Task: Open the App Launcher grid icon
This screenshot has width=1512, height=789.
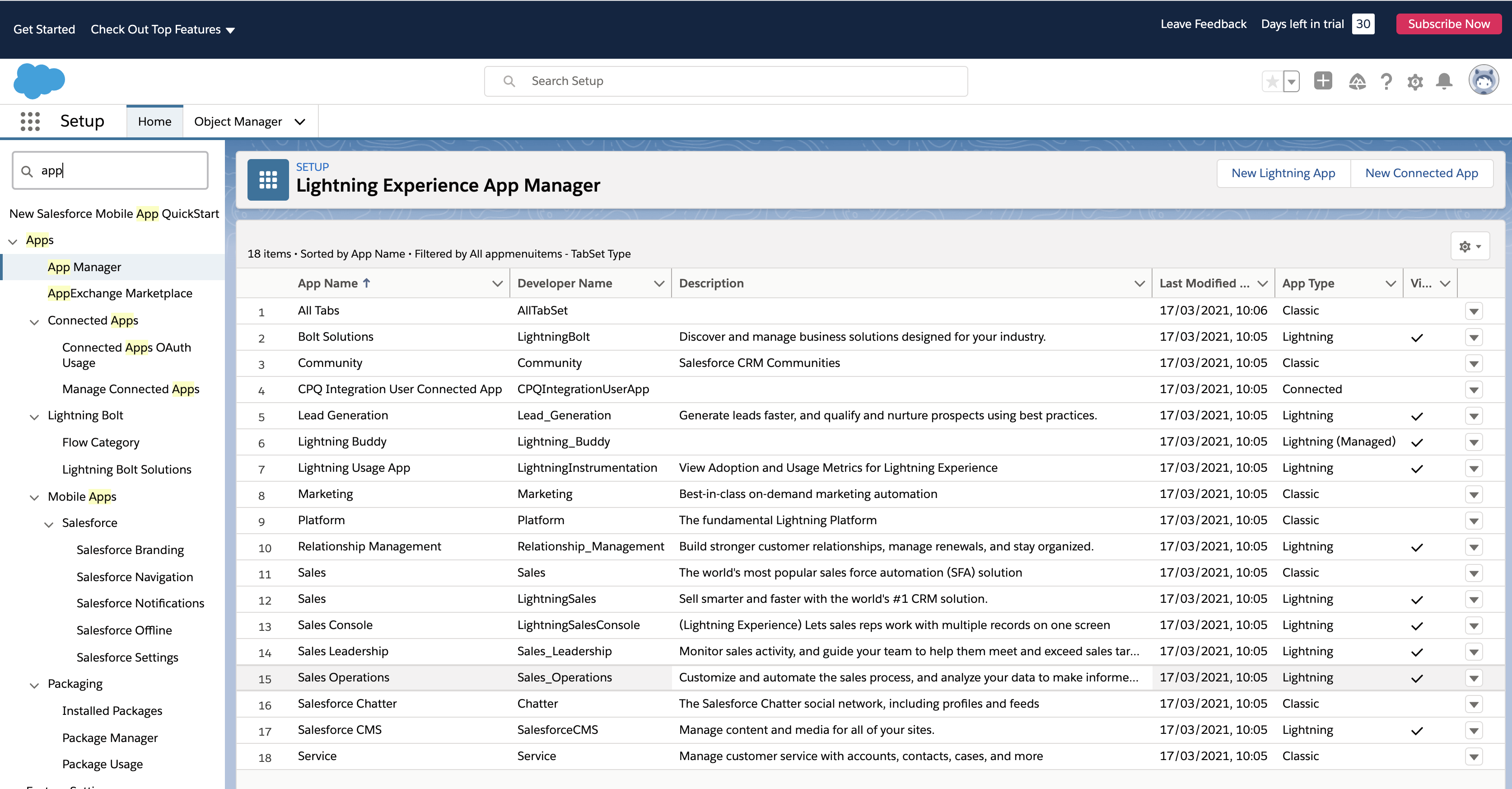Action: (30, 121)
